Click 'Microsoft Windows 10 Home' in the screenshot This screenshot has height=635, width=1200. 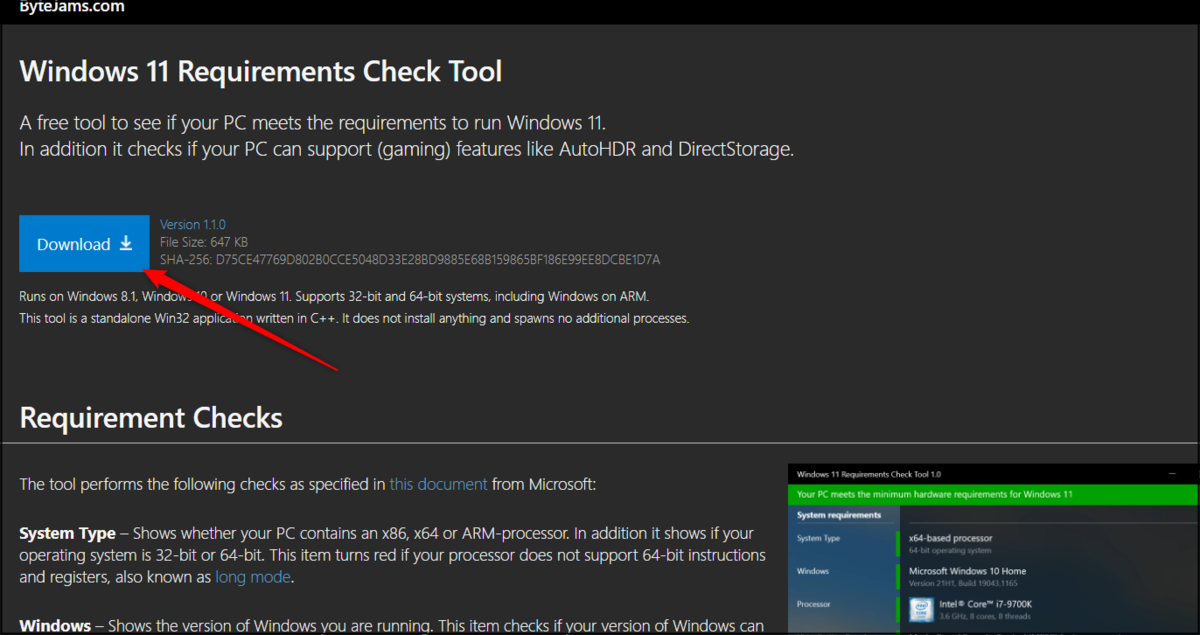tap(967, 571)
